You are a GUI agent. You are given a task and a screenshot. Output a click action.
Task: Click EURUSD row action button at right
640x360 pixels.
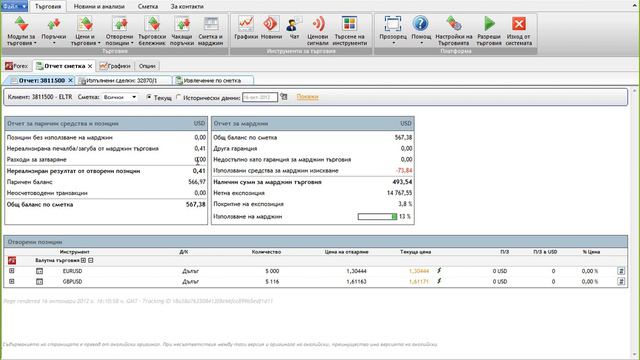point(621,271)
